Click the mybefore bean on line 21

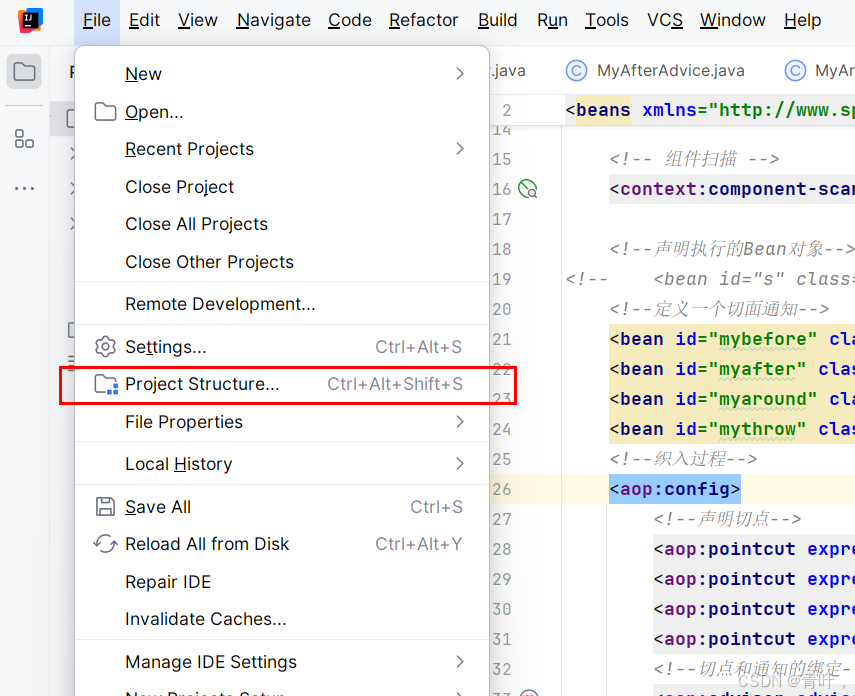click(732, 339)
